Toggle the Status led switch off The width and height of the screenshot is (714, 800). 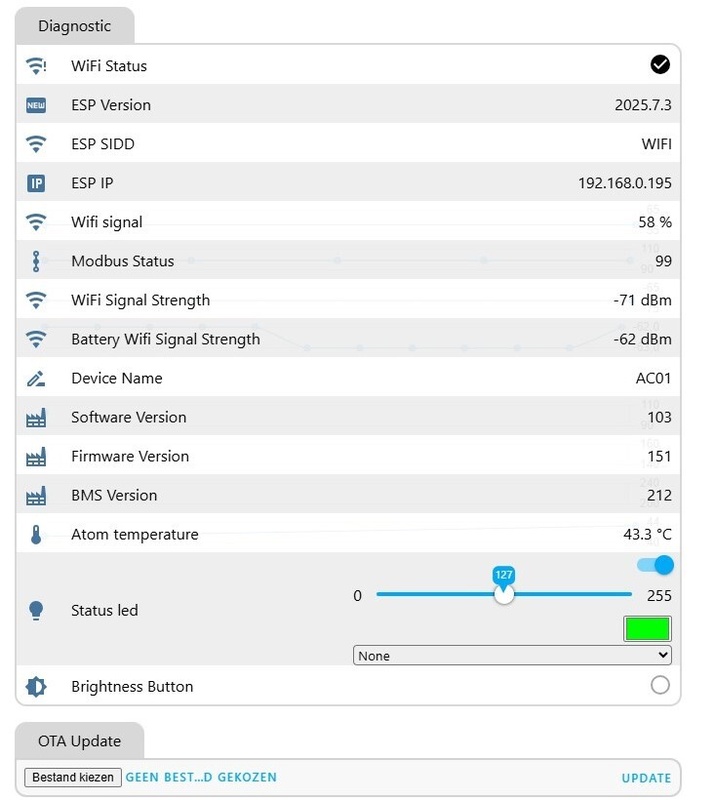[656, 565]
